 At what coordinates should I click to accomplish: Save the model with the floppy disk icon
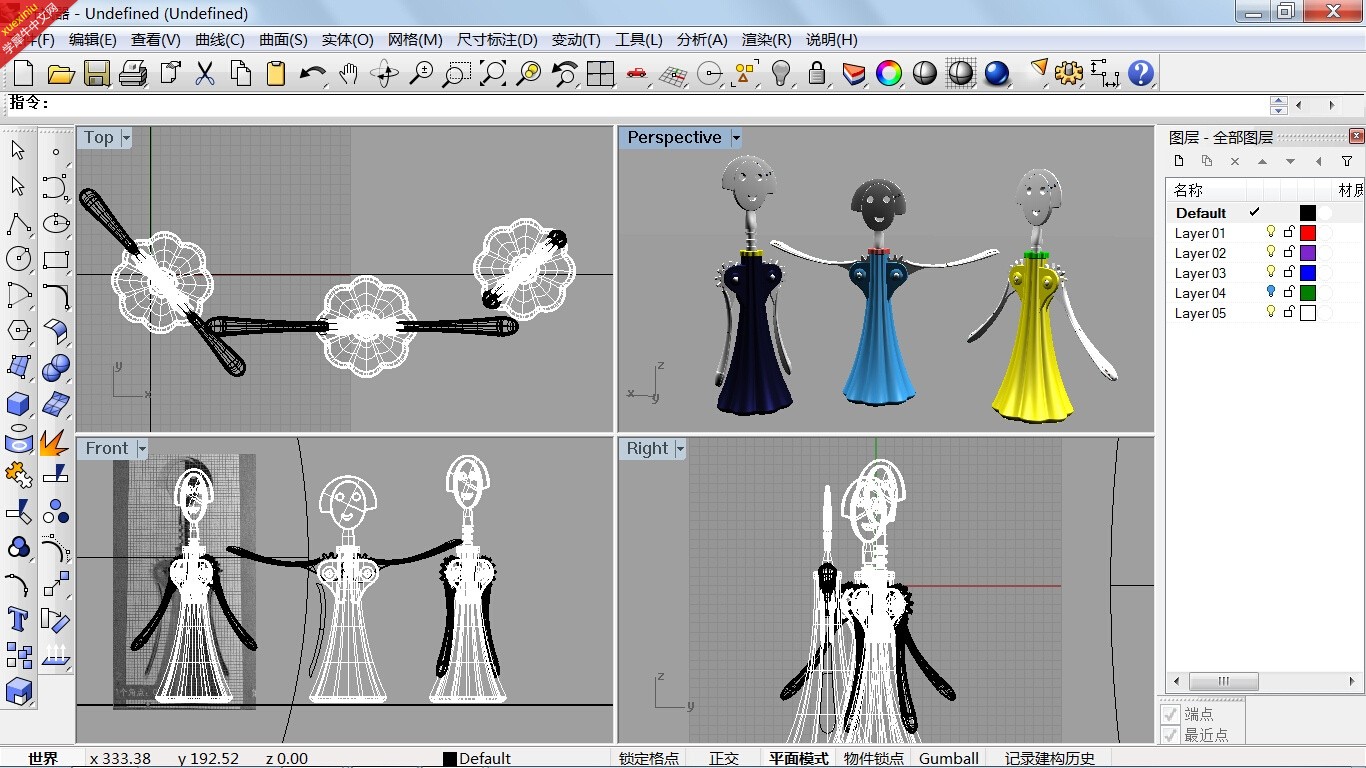[97, 73]
